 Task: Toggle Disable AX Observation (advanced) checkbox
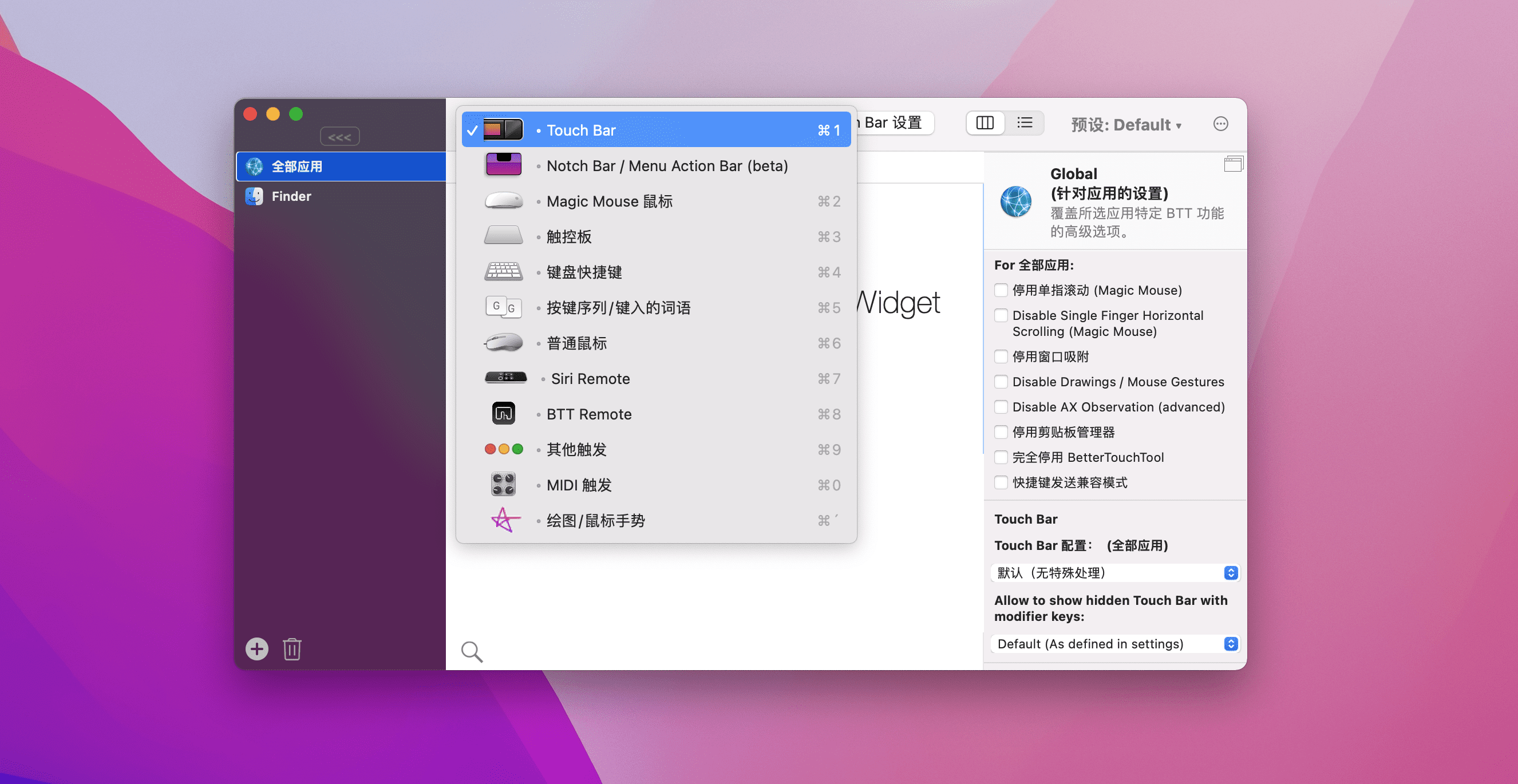[1001, 407]
